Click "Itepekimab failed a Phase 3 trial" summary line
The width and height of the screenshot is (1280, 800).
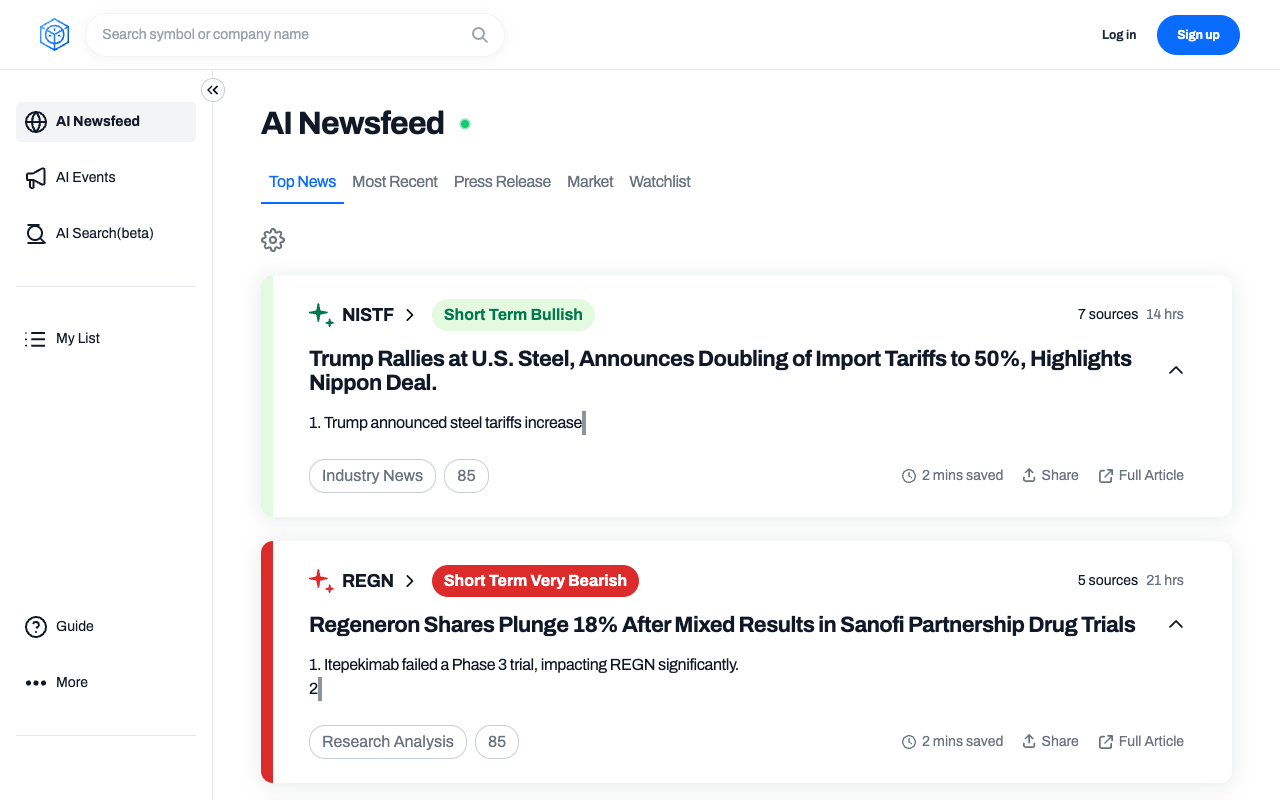[x=524, y=665]
